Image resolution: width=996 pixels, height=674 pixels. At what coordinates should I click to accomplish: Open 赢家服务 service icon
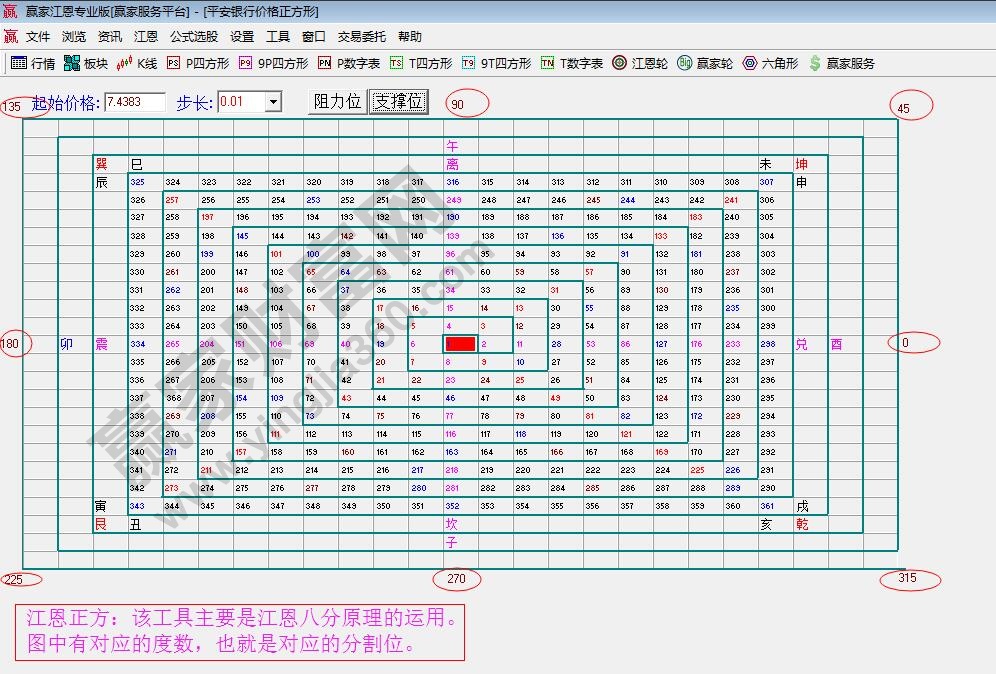[841, 63]
